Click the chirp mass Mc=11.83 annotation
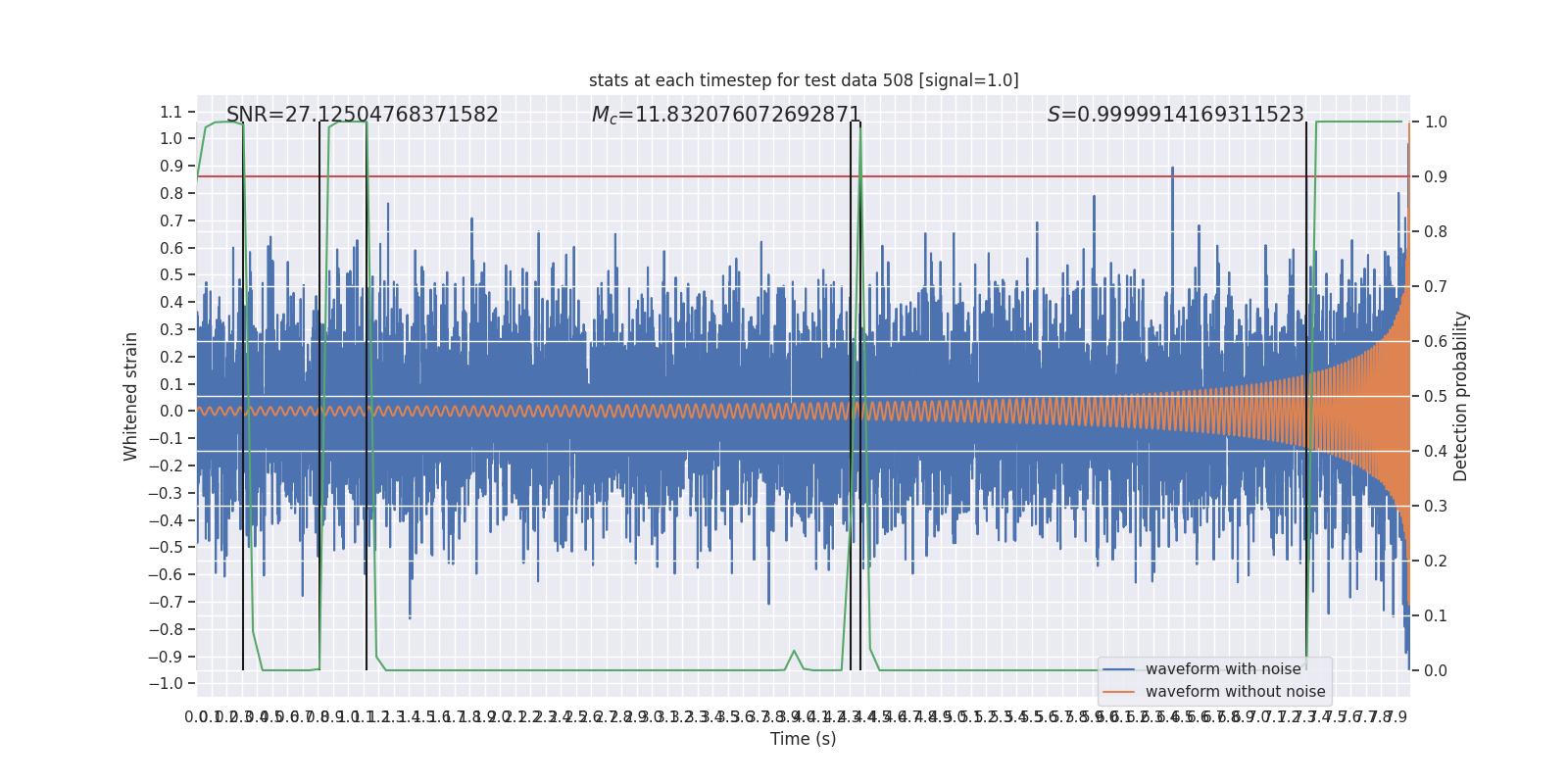This screenshot has height=784, width=1568. tap(725, 115)
